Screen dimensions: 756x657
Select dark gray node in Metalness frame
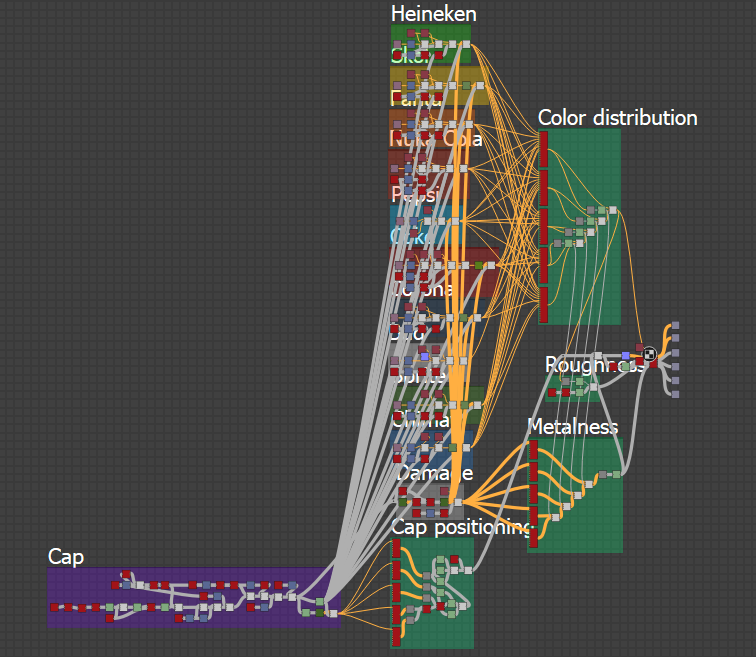point(603,474)
